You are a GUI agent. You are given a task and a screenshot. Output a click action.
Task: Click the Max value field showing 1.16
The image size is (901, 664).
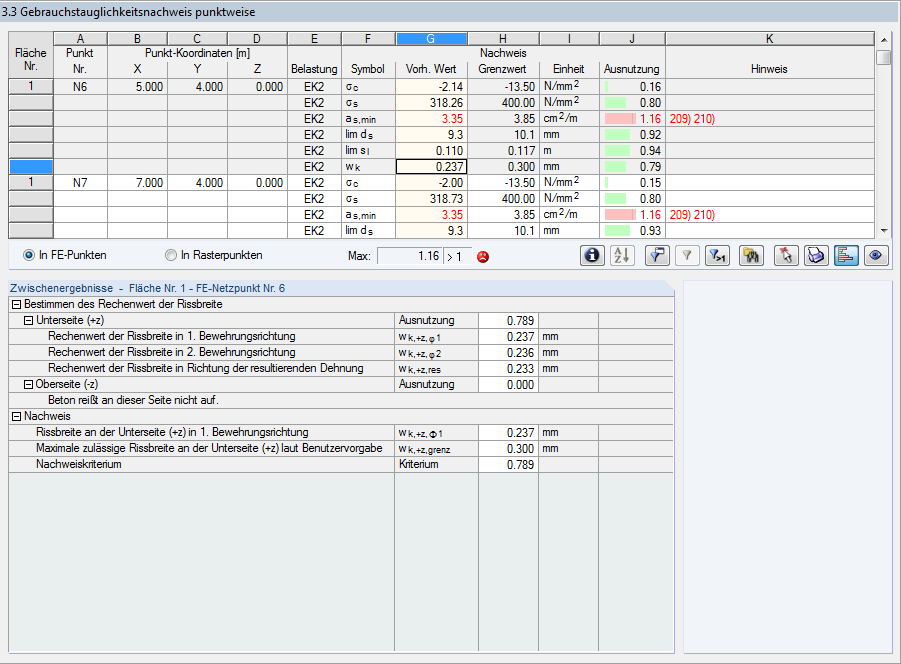[x=409, y=256]
